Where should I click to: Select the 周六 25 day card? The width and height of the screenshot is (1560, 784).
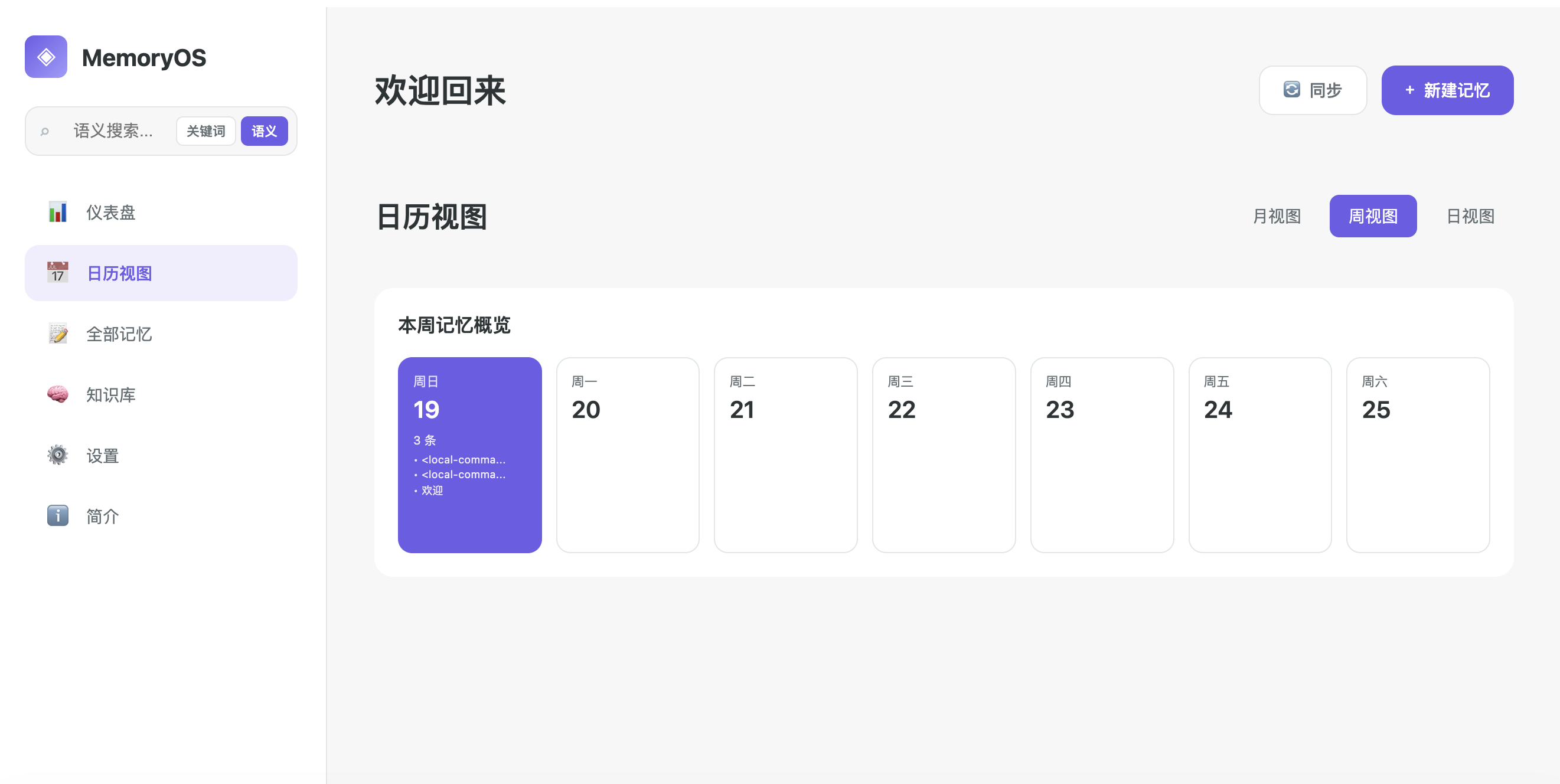click(x=1417, y=455)
